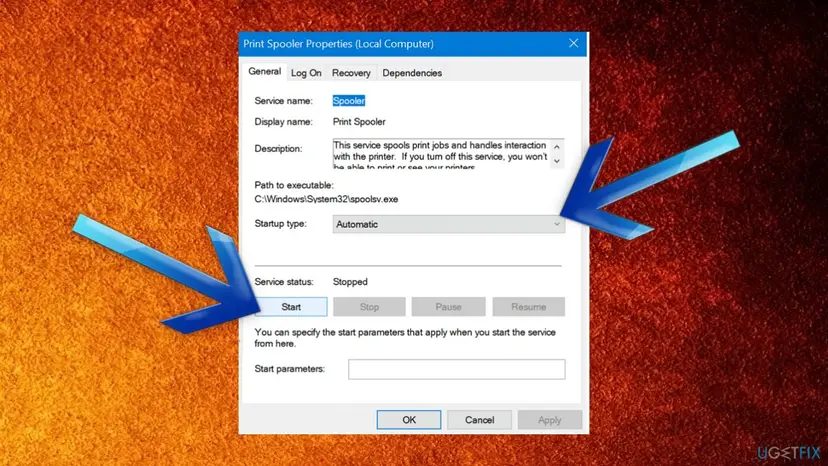Screen dimensions: 828x466
Task: Click the spoolsv.exe executable path
Action: click(326, 199)
